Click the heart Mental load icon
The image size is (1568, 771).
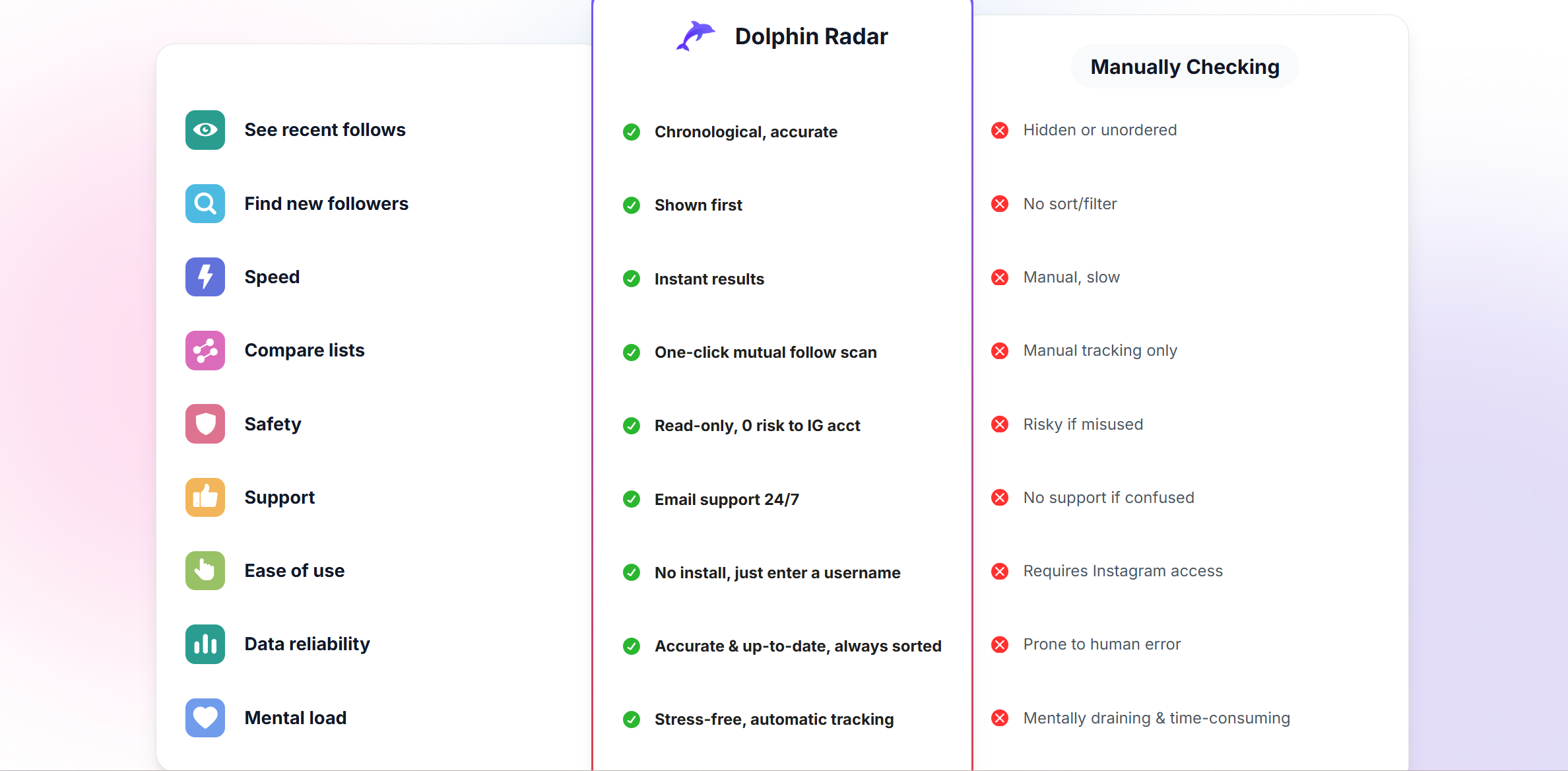[x=205, y=718]
